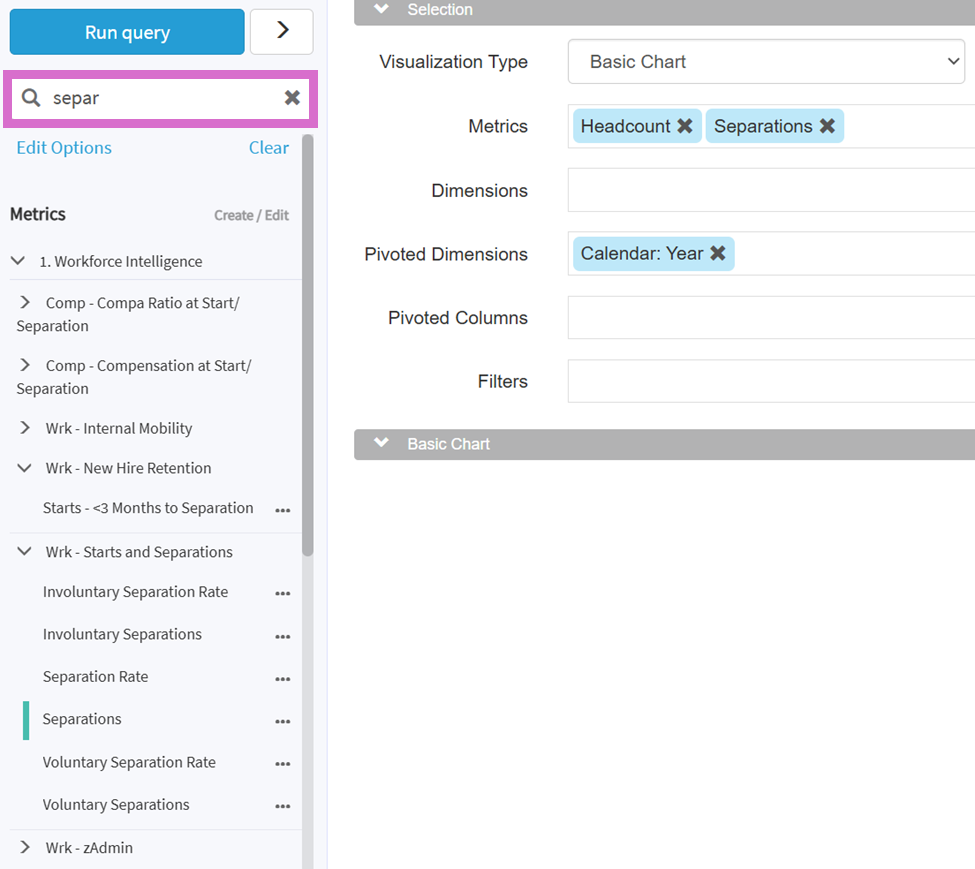The image size is (975, 869).
Task: Remove the Headcount metric tag
Action: click(x=685, y=126)
